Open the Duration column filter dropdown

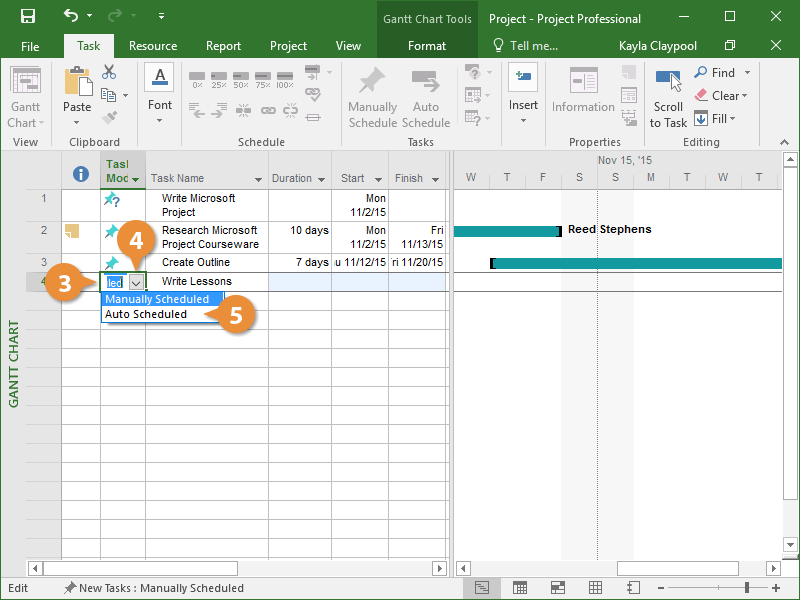point(321,179)
